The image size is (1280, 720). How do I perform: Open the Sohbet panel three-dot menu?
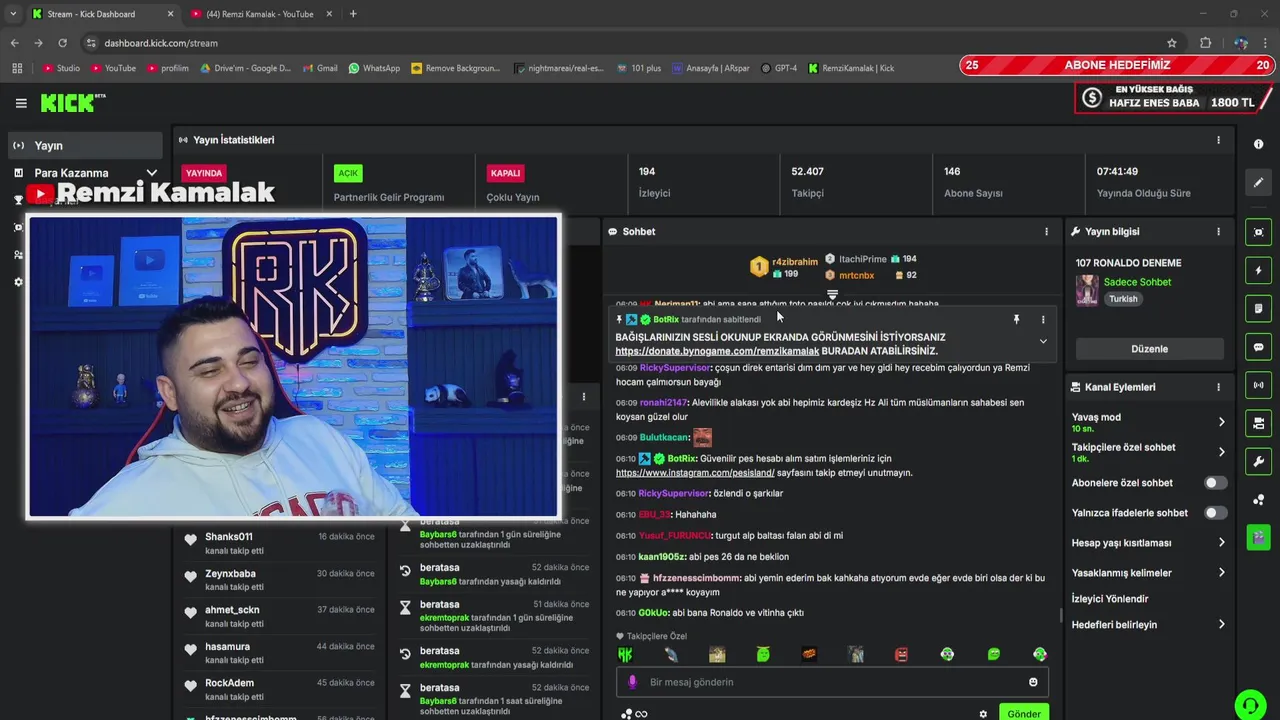click(1047, 231)
